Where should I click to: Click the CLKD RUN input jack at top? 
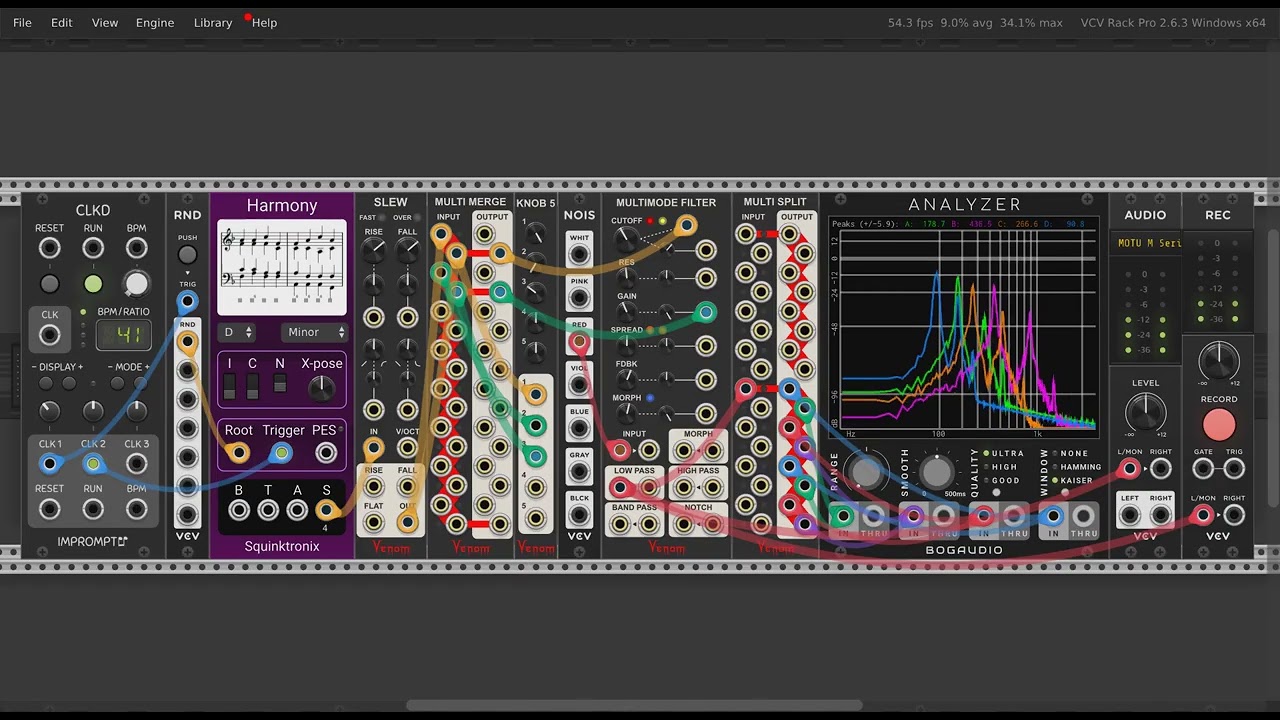(x=93, y=248)
